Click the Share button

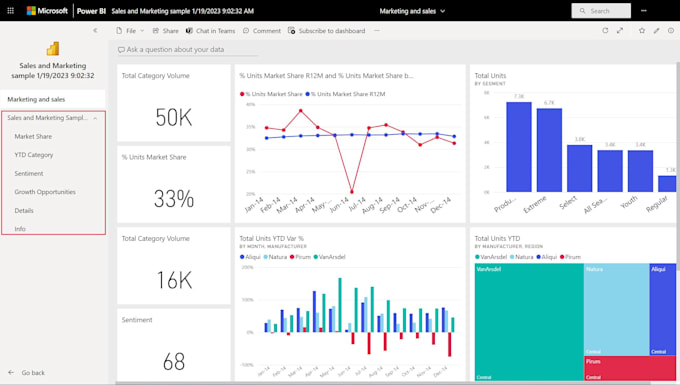pos(165,31)
